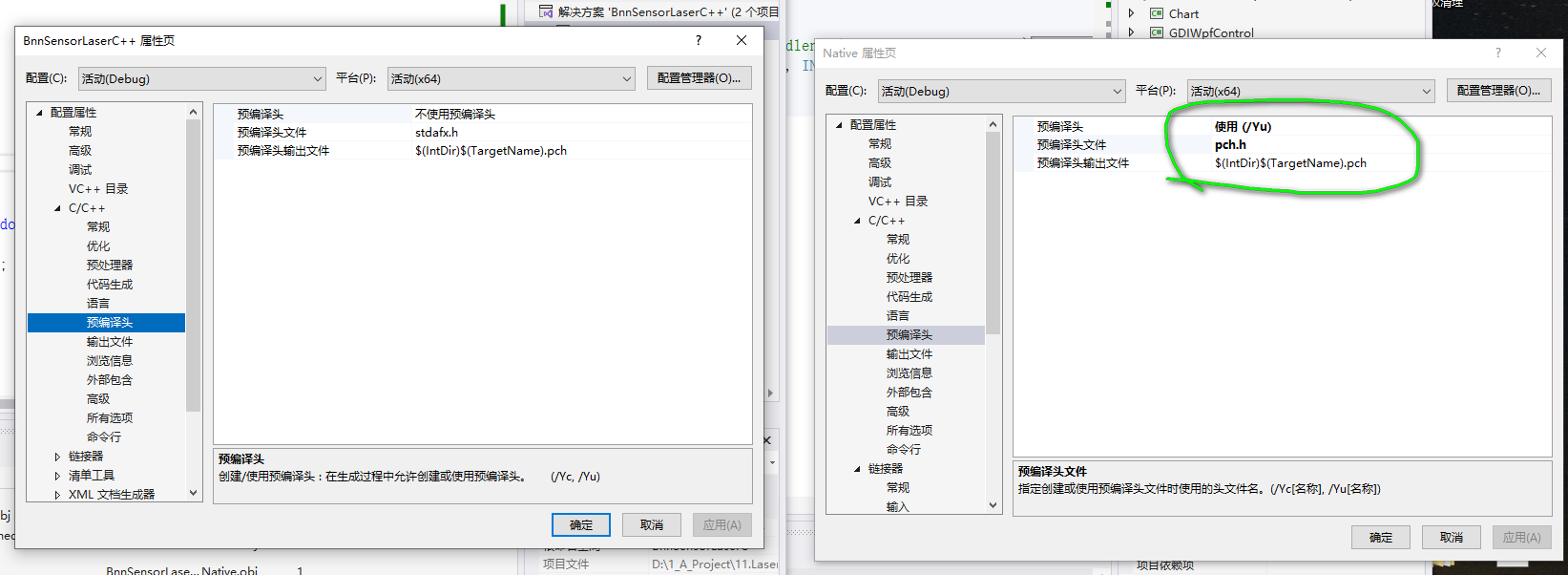The image size is (1568, 575).
Task: Click solution icon beside 解决方案 'BnnSensorLaserC++'
Action: (546, 11)
